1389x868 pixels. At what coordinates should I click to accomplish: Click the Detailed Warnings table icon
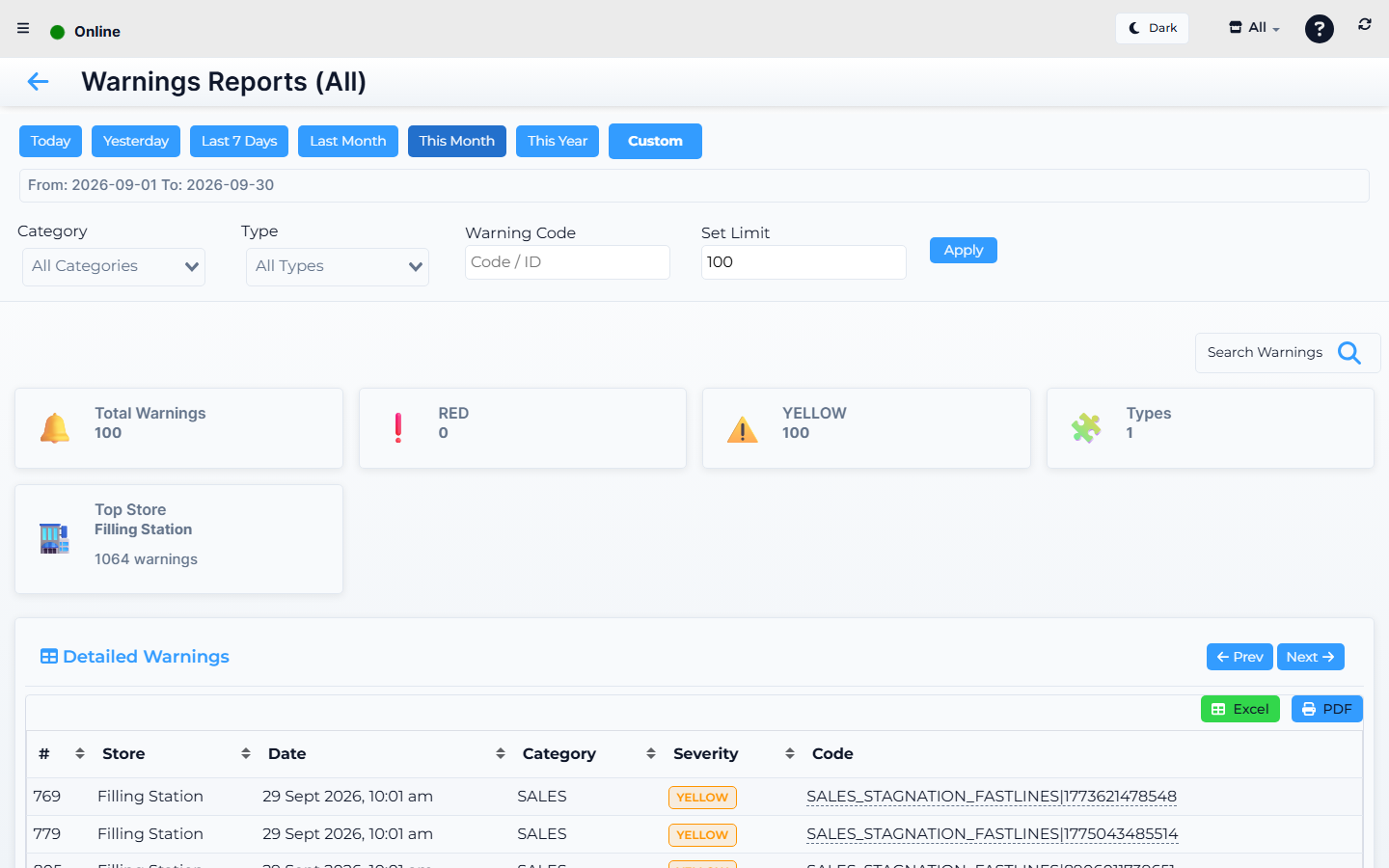[48, 657]
